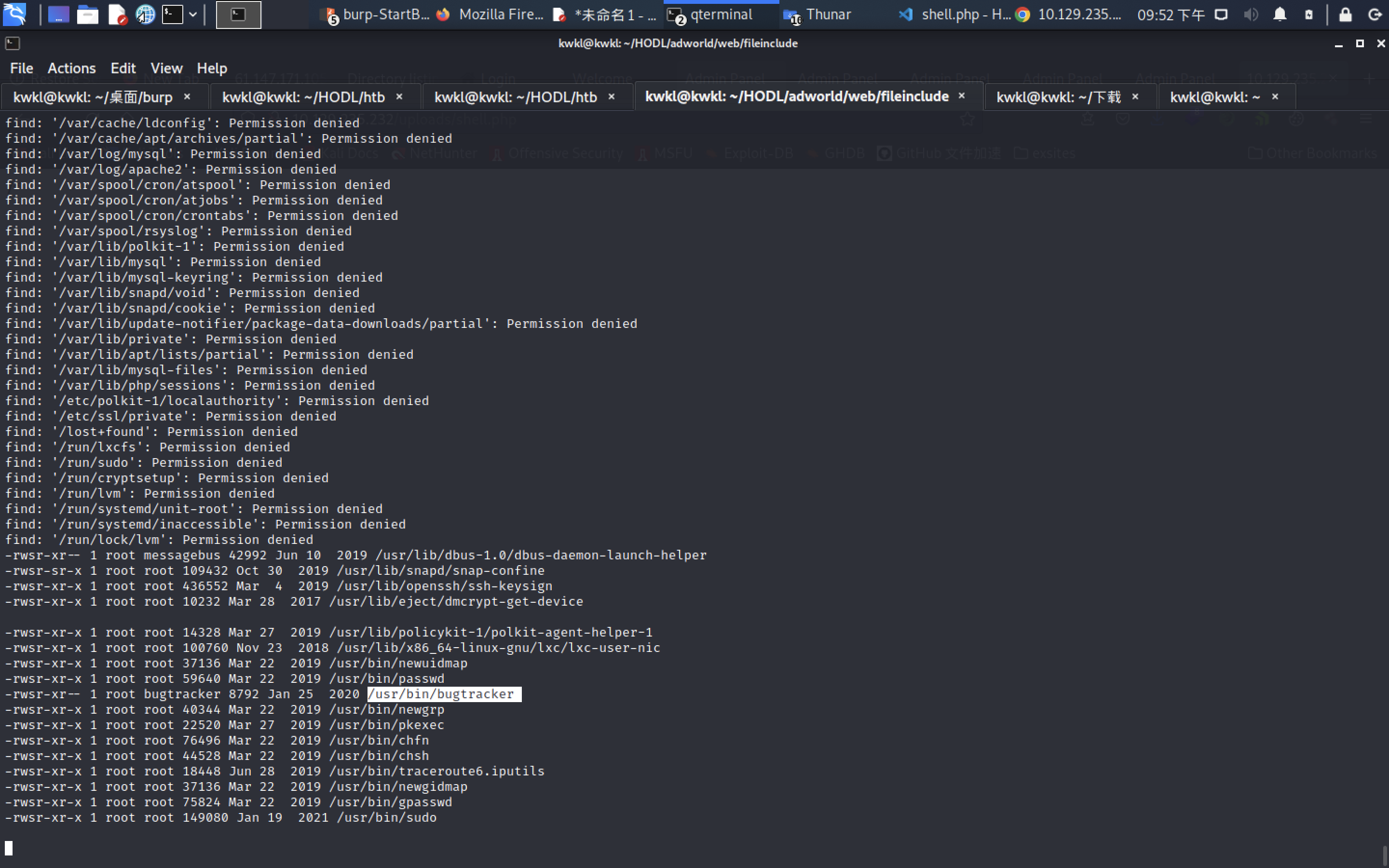Switch to Chrome 10.129.235 taskbar window

[1068, 14]
